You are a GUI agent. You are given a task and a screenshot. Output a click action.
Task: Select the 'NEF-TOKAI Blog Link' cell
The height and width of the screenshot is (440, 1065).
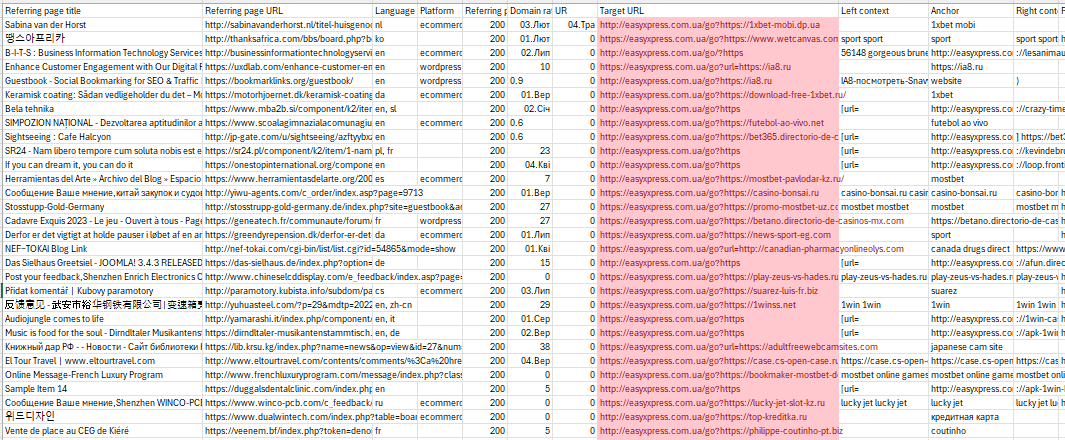click(102, 249)
